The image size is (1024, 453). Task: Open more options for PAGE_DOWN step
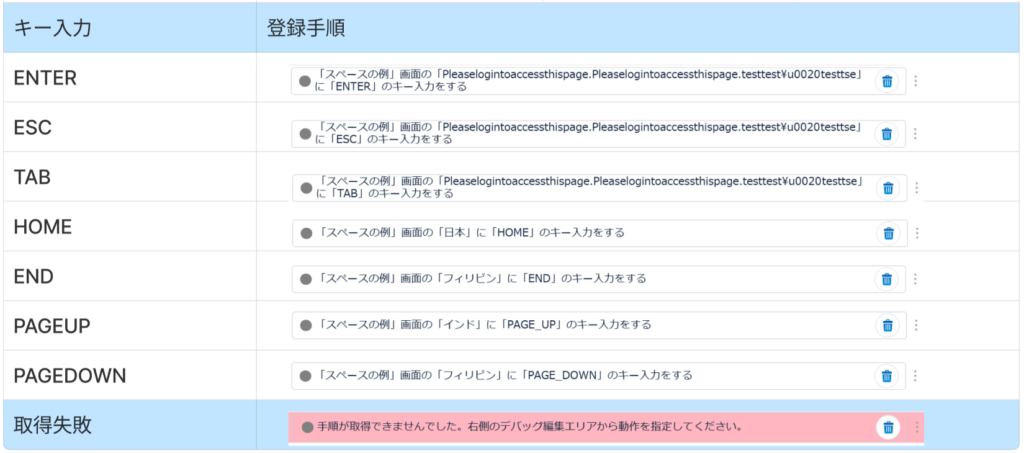[916, 376]
